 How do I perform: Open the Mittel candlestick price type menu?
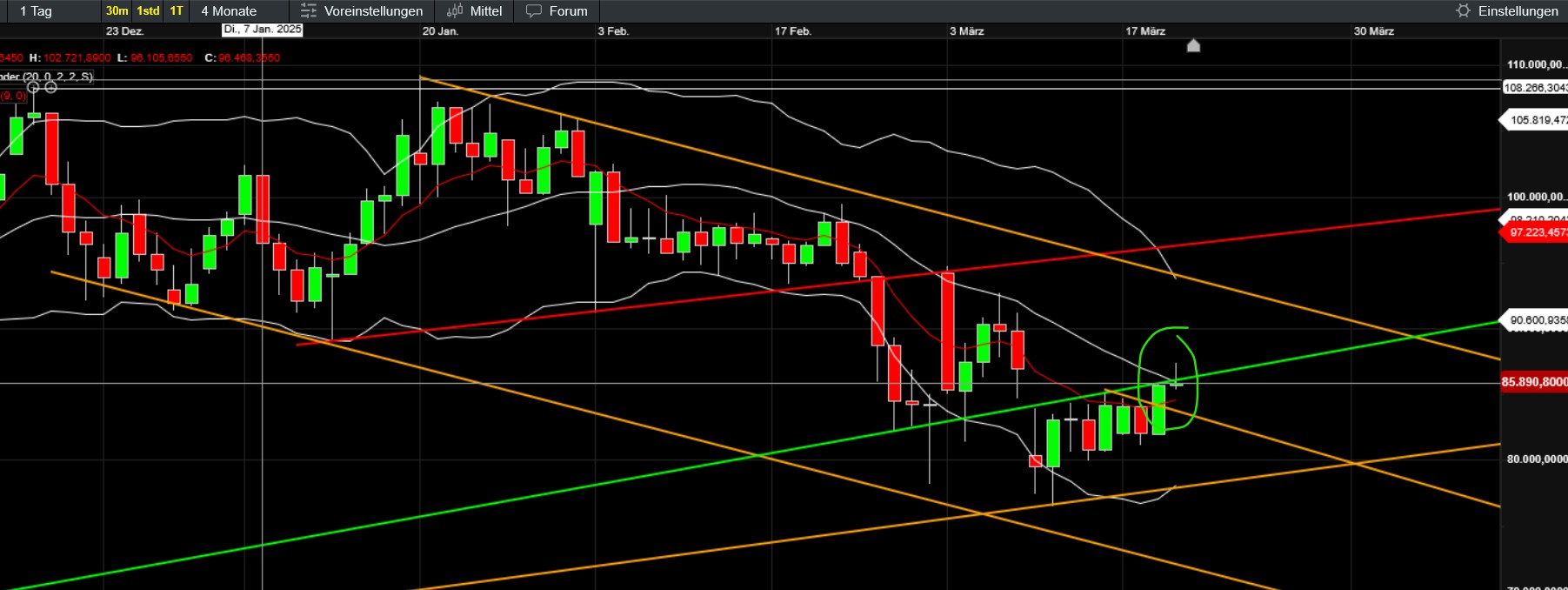(474, 11)
